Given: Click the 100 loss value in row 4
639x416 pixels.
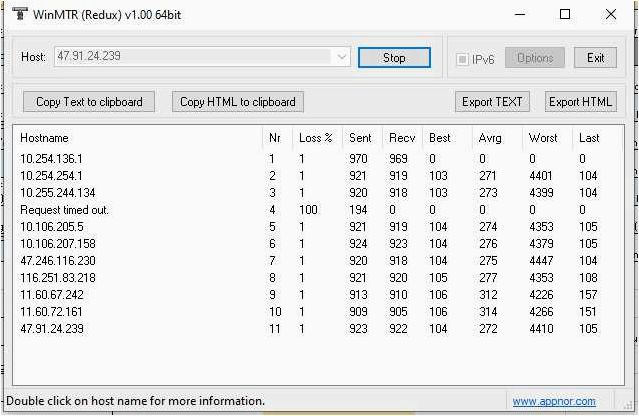Looking at the screenshot, I should coord(308,210).
